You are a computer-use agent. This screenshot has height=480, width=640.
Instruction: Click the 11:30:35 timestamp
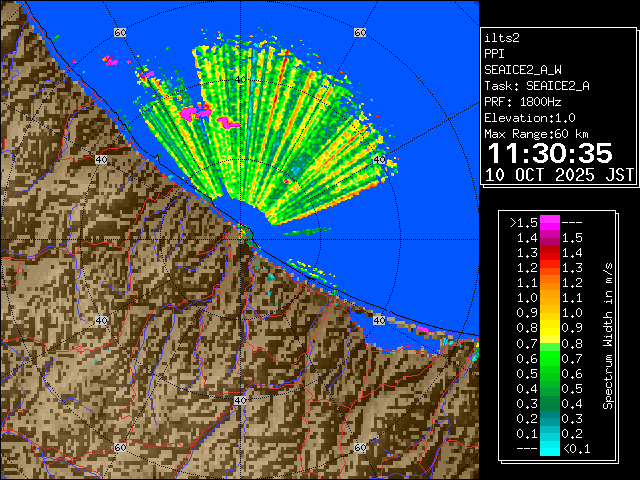548,152
